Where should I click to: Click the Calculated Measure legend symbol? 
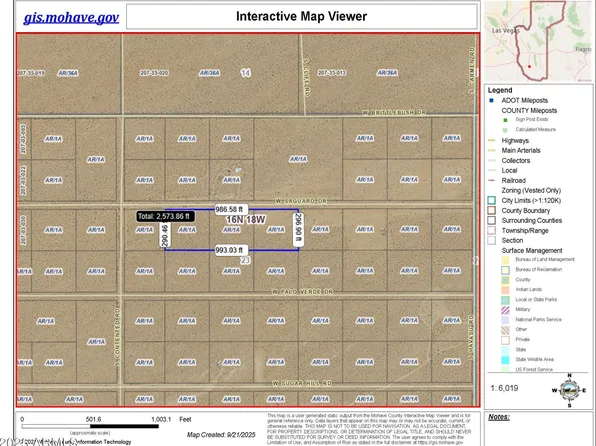[505, 130]
